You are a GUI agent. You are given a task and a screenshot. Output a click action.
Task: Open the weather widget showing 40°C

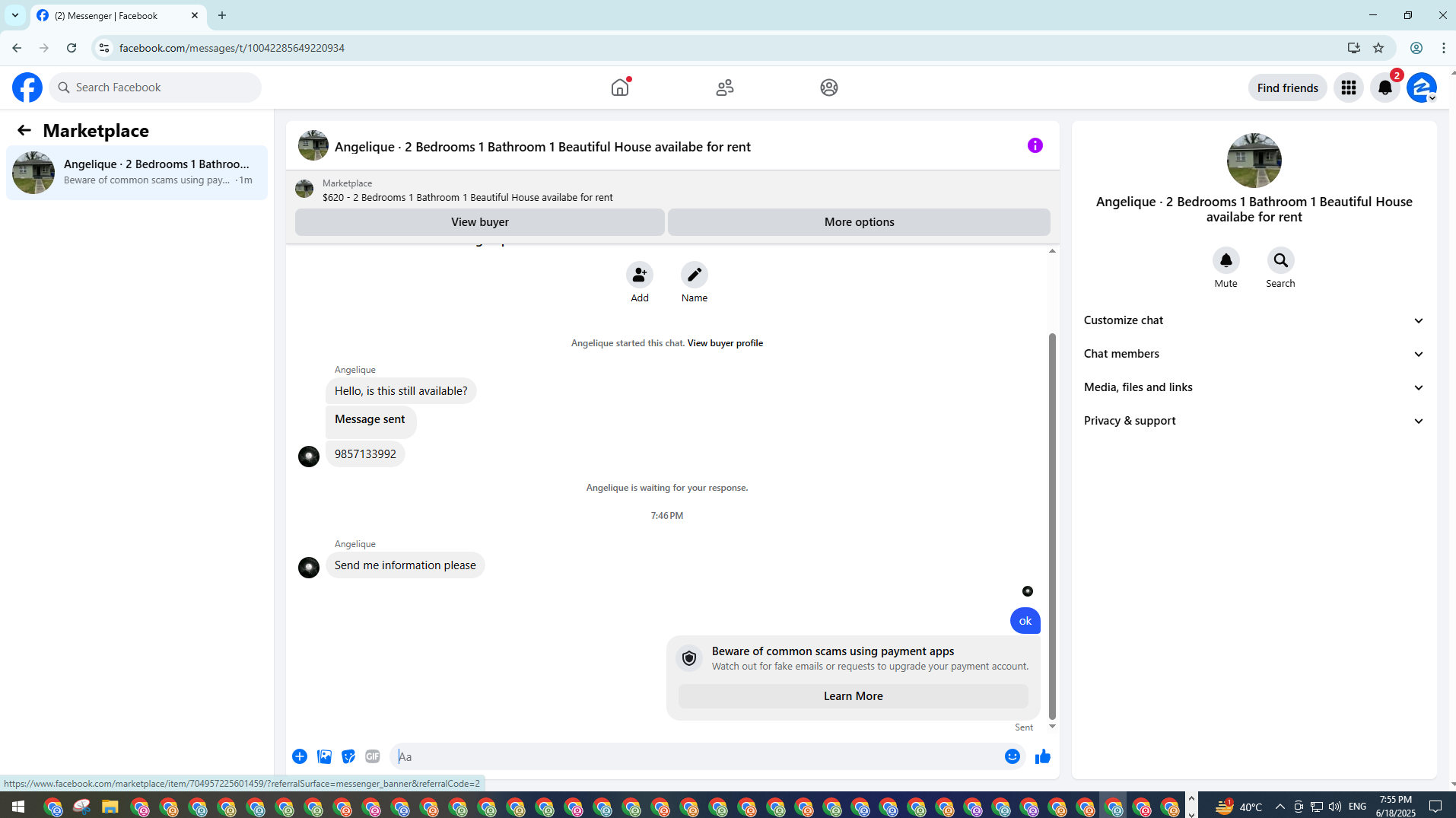click(x=1238, y=807)
